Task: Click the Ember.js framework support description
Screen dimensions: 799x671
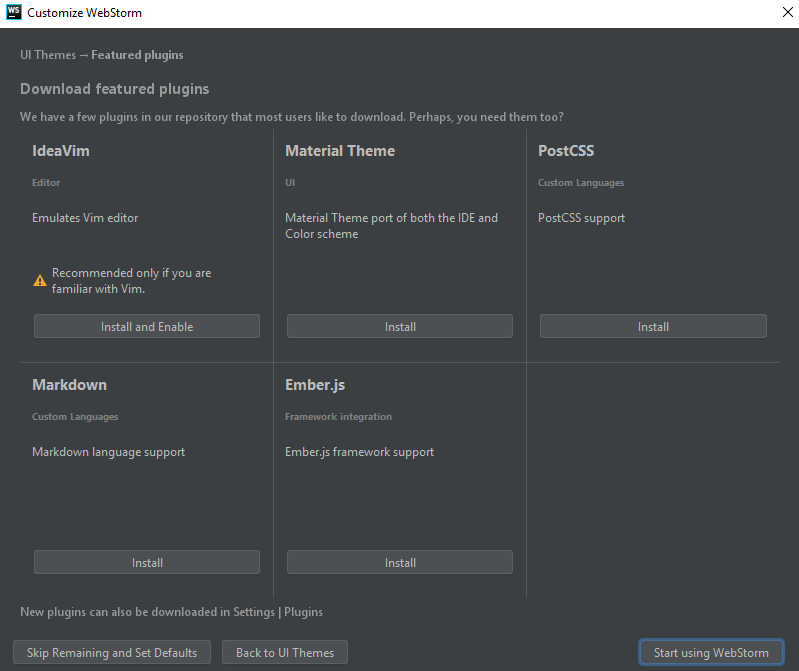Action: (359, 452)
